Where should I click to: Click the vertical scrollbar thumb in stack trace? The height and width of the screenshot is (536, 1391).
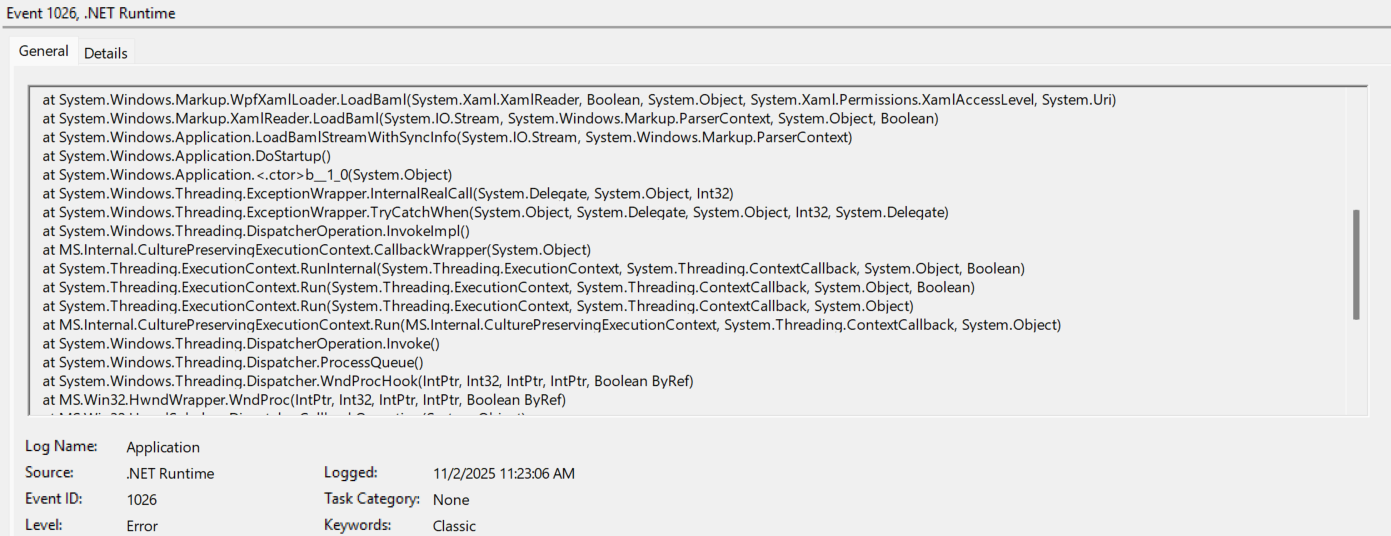click(1356, 265)
